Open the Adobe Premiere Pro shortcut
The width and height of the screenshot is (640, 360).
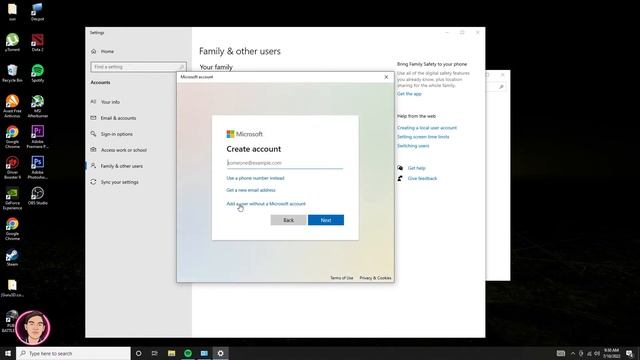38,137
